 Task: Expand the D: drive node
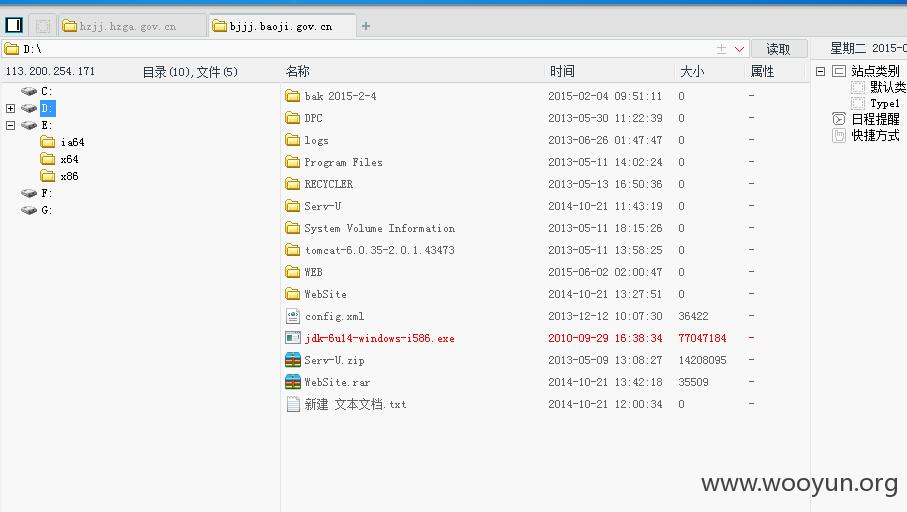[x=10, y=108]
